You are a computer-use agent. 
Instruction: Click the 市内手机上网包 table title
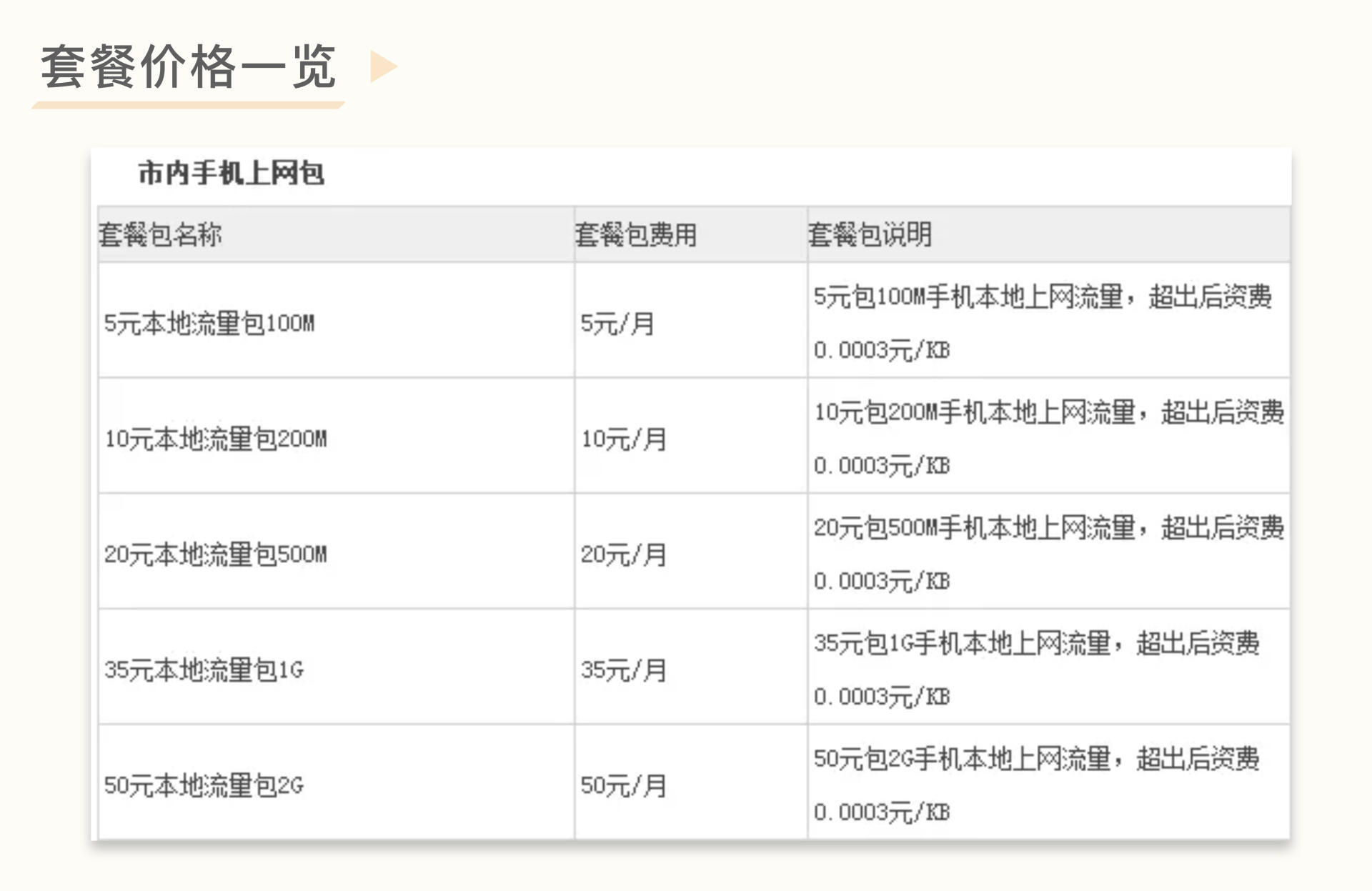[x=231, y=174]
